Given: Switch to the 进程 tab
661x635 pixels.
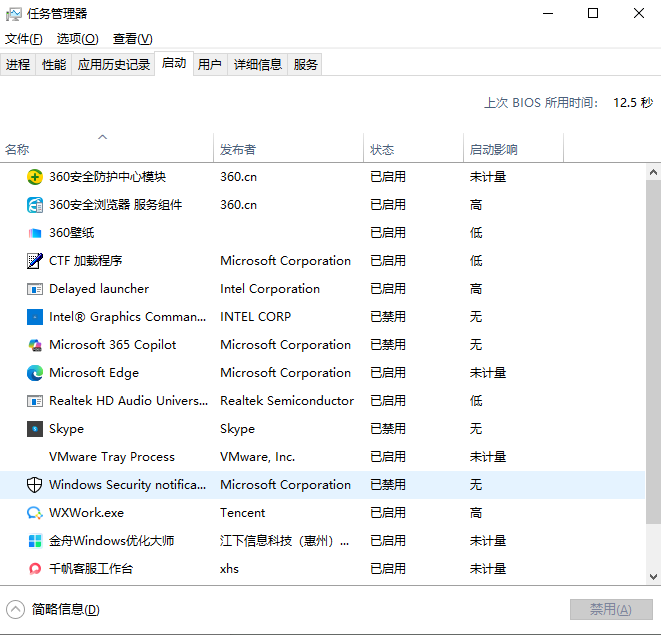Looking at the screenshot, I should click(18, 65).
